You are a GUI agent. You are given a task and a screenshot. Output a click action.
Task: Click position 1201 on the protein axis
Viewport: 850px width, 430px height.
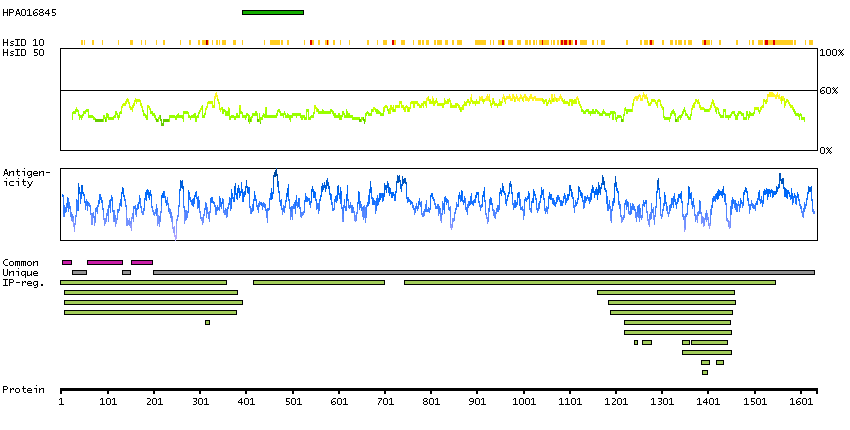[x=616, y=401]
